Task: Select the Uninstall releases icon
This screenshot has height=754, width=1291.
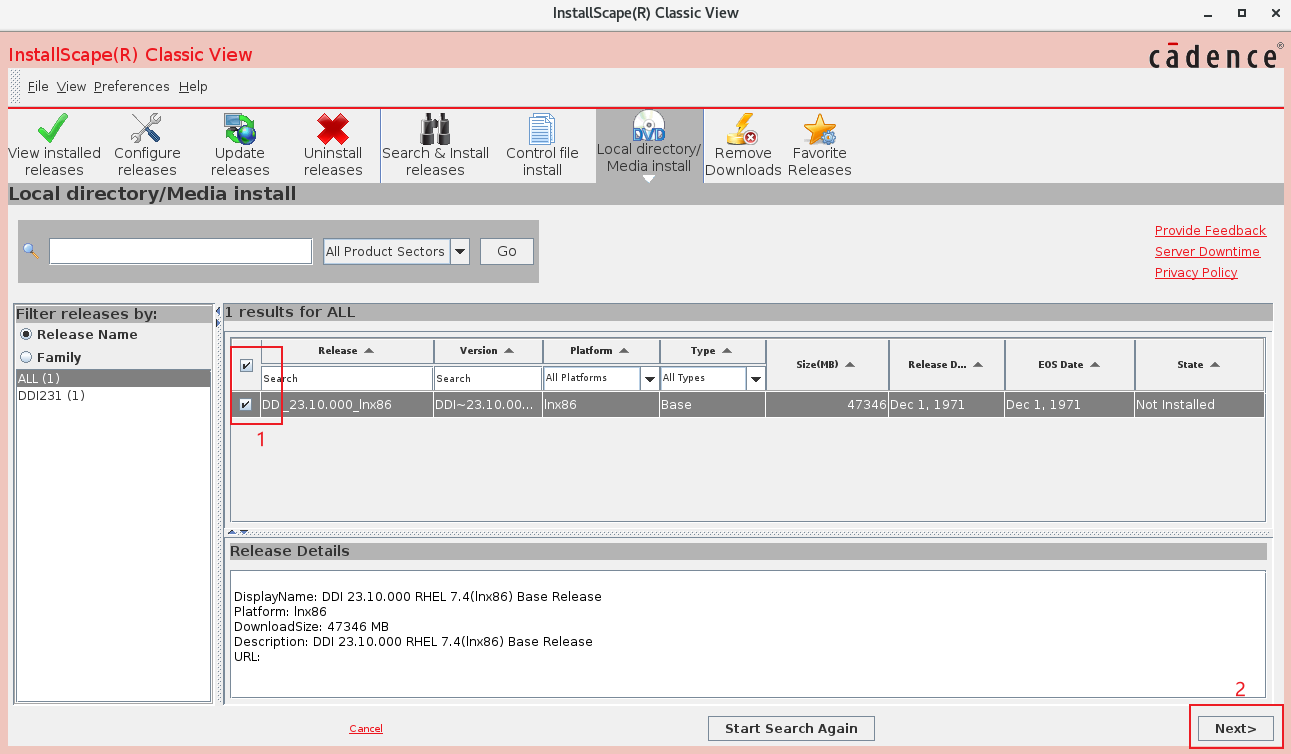Action: 333,145
